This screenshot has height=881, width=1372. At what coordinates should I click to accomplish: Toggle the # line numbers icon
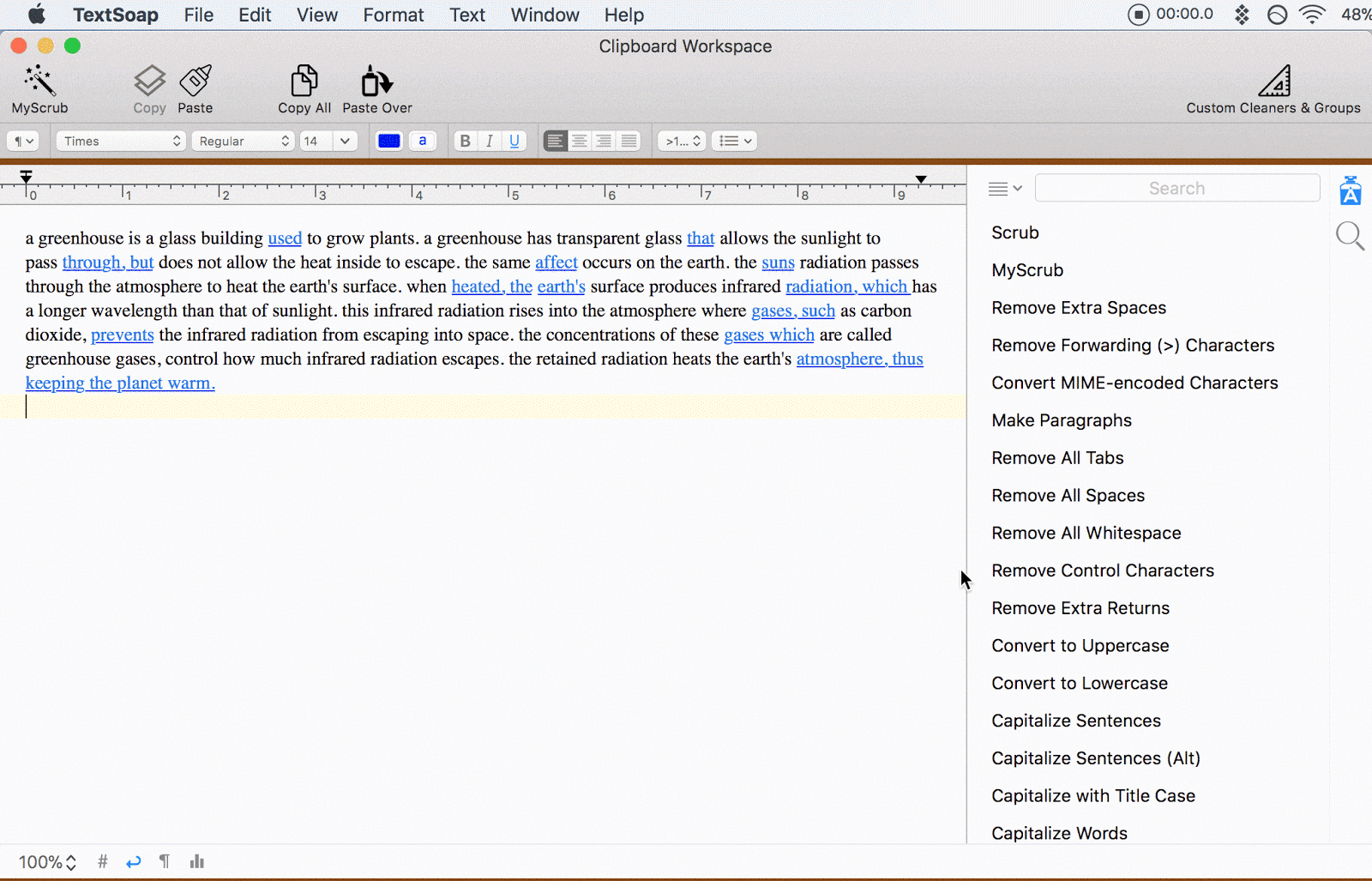[x=103, y=861]
